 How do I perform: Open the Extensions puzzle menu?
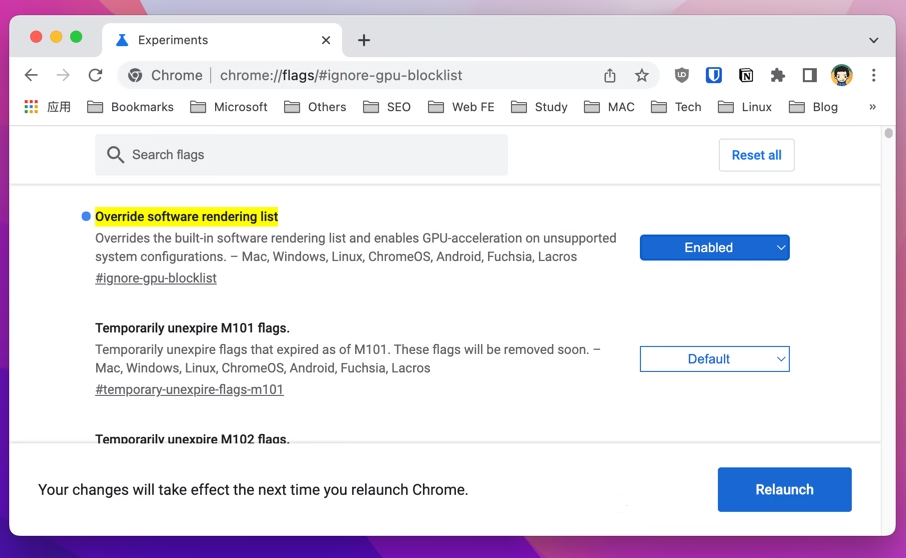point(778,75)
